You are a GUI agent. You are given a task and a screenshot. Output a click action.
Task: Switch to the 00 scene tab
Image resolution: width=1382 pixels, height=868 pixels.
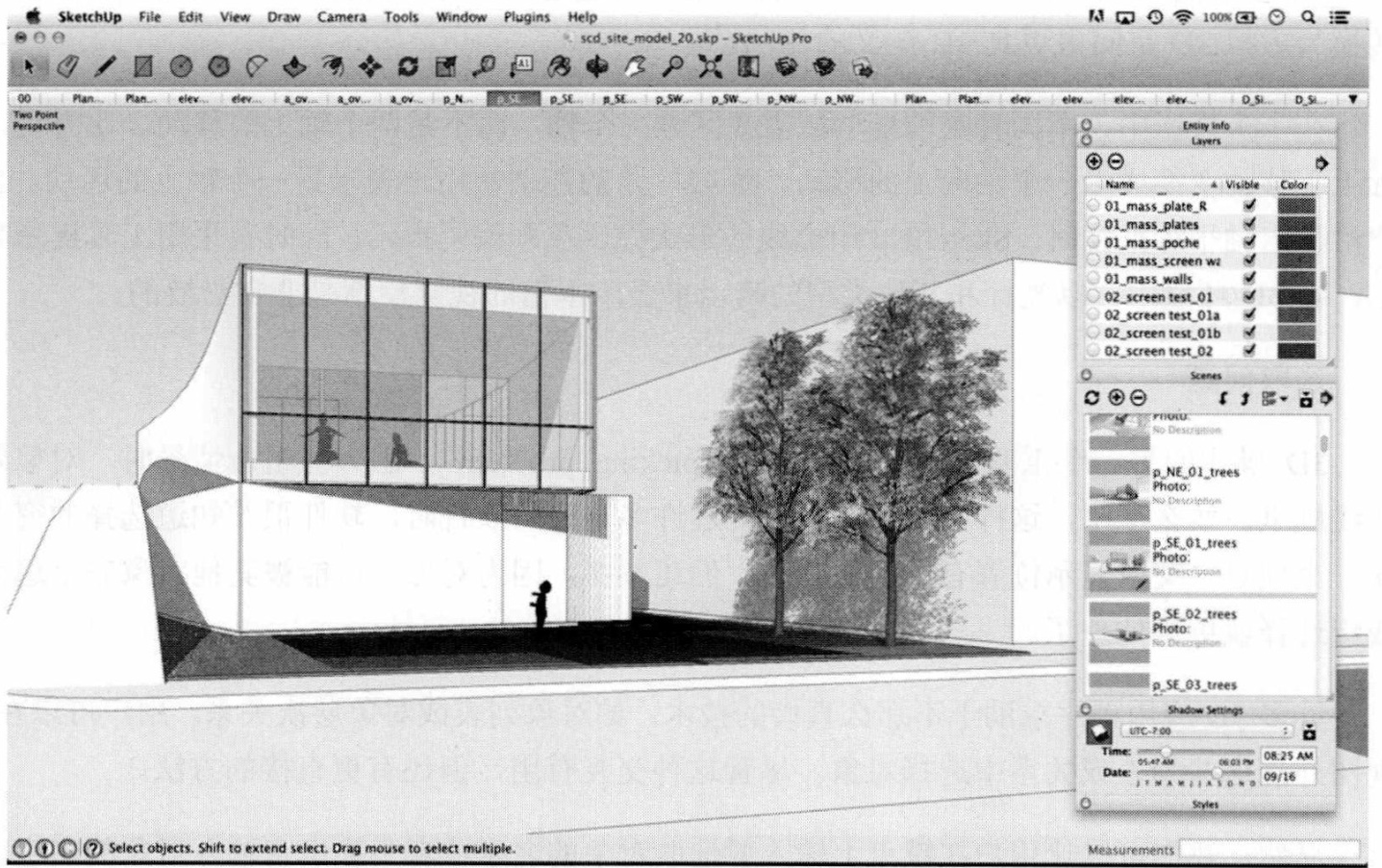click(24, 99)
